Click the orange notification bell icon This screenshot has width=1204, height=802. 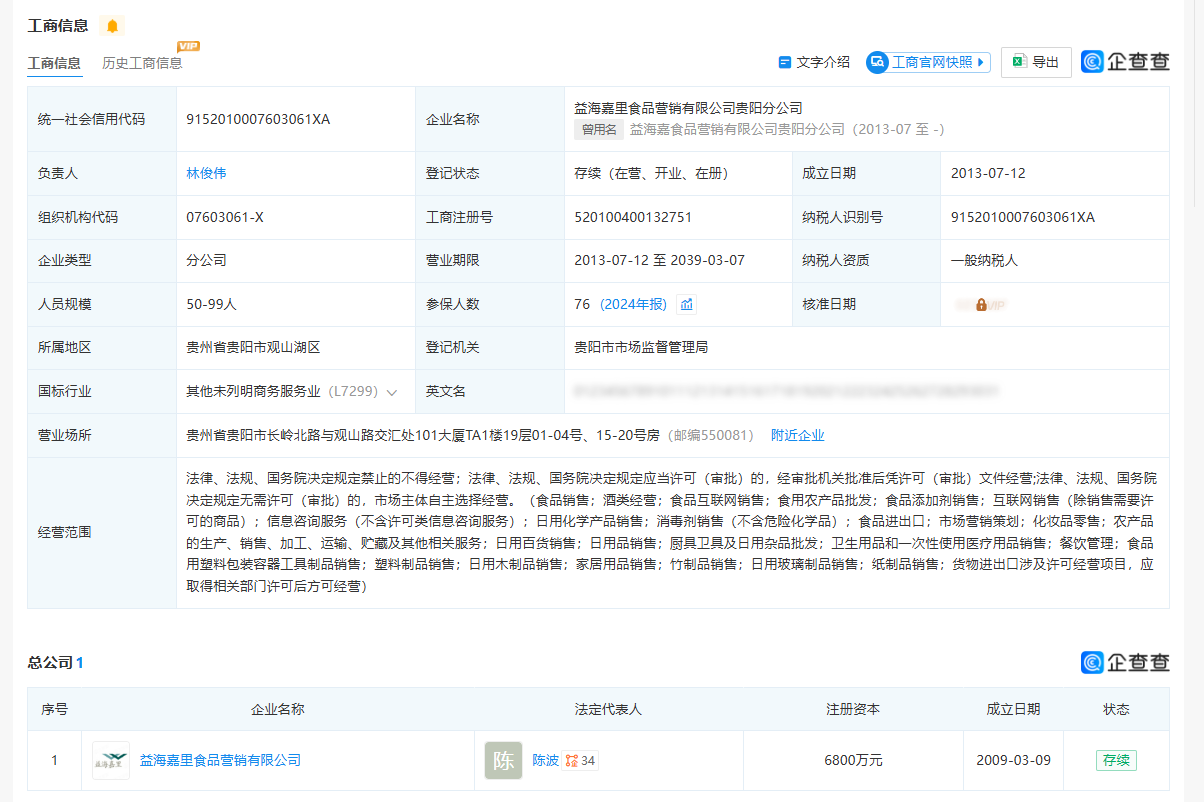click(112, 26)
